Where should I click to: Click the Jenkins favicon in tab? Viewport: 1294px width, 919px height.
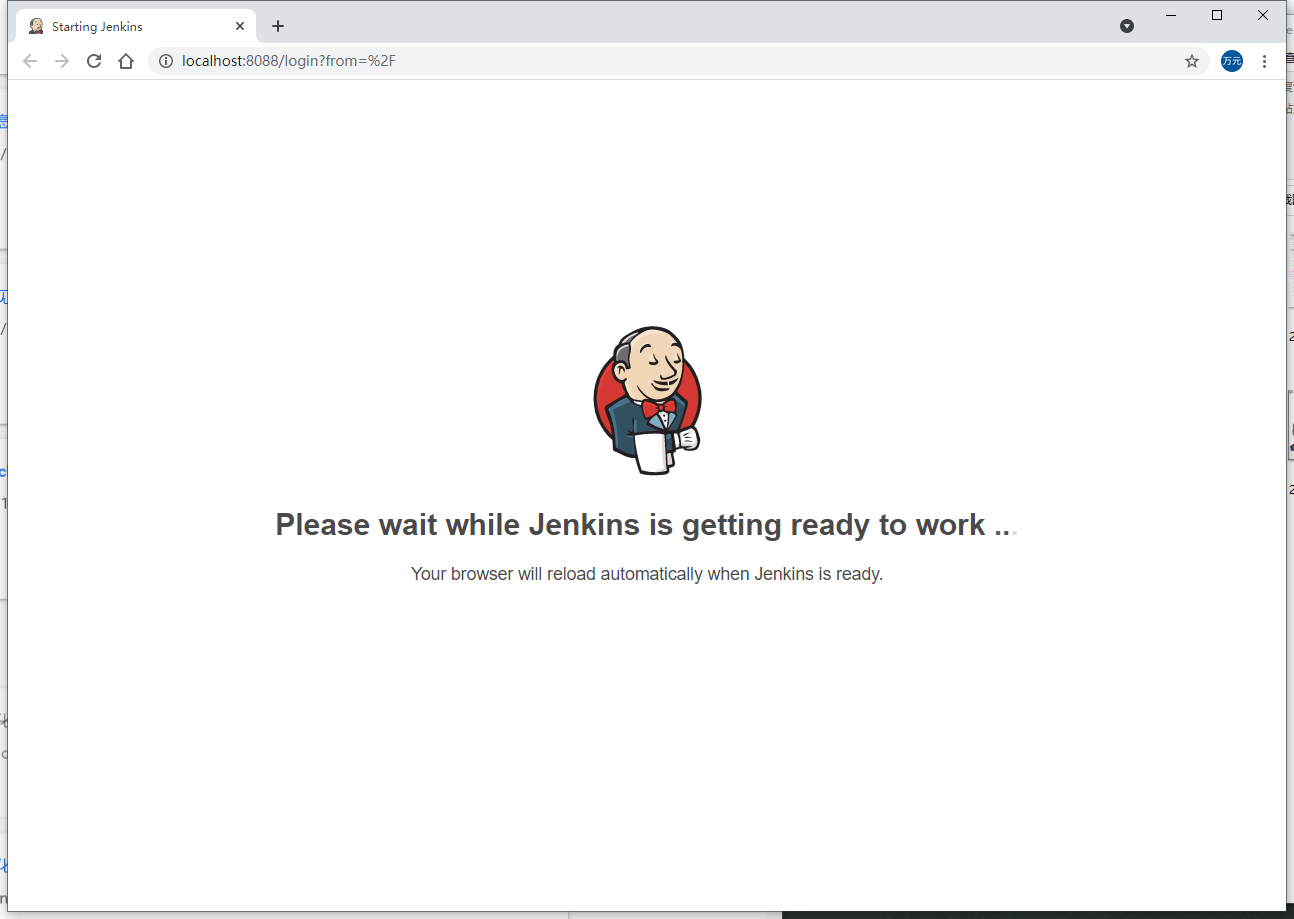pos(36,26)
